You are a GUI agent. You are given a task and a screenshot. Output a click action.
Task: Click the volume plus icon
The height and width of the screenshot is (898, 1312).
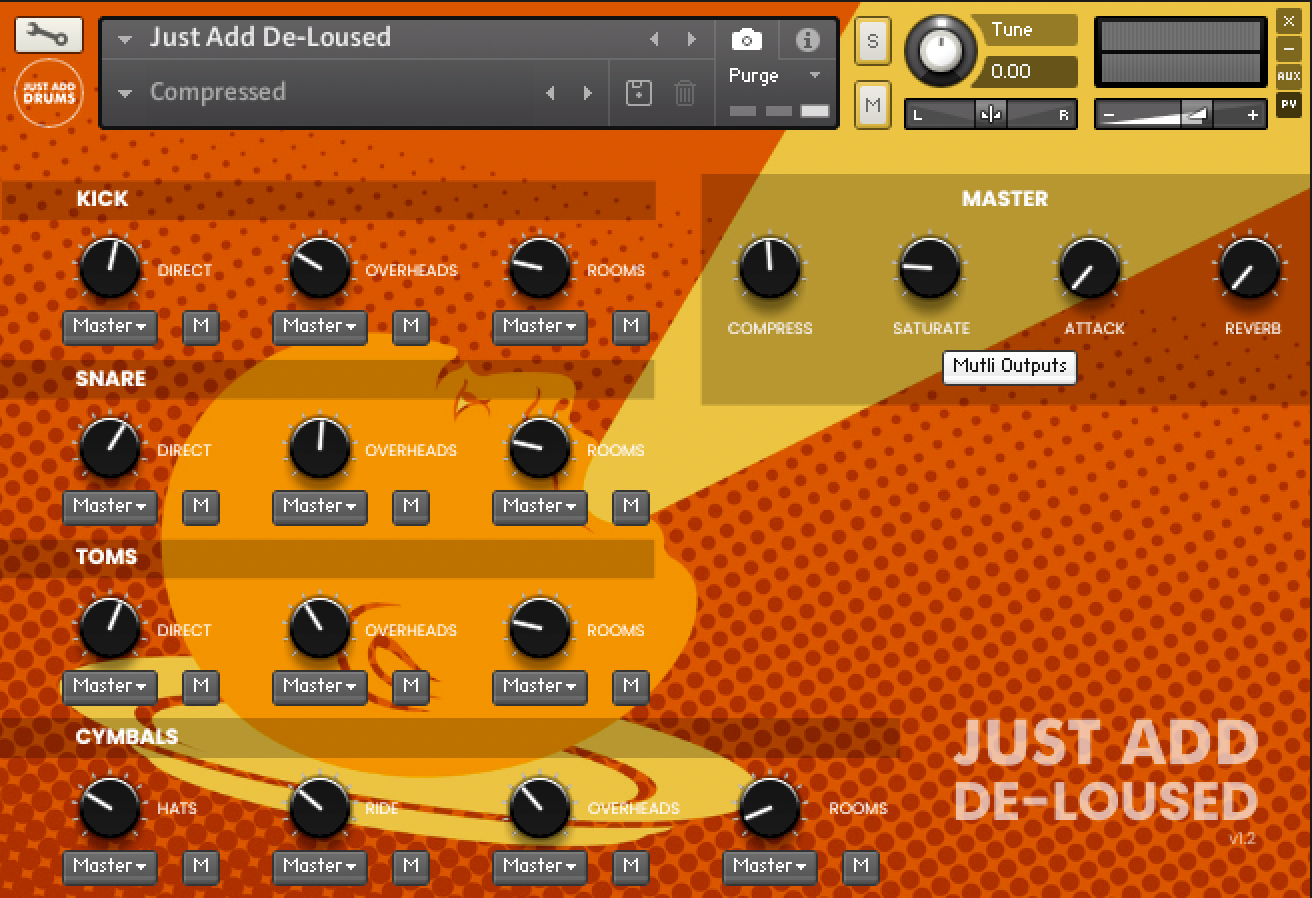(x=1252, y=115)
